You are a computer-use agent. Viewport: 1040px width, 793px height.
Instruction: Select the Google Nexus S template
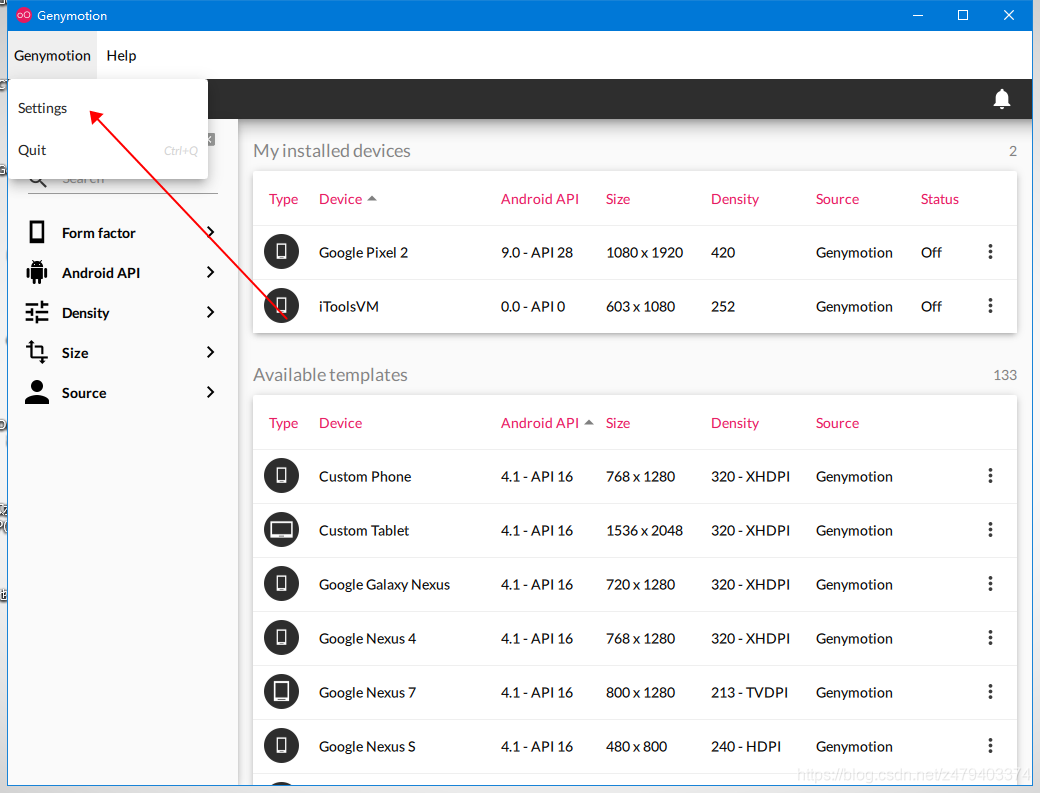[367, 747]
